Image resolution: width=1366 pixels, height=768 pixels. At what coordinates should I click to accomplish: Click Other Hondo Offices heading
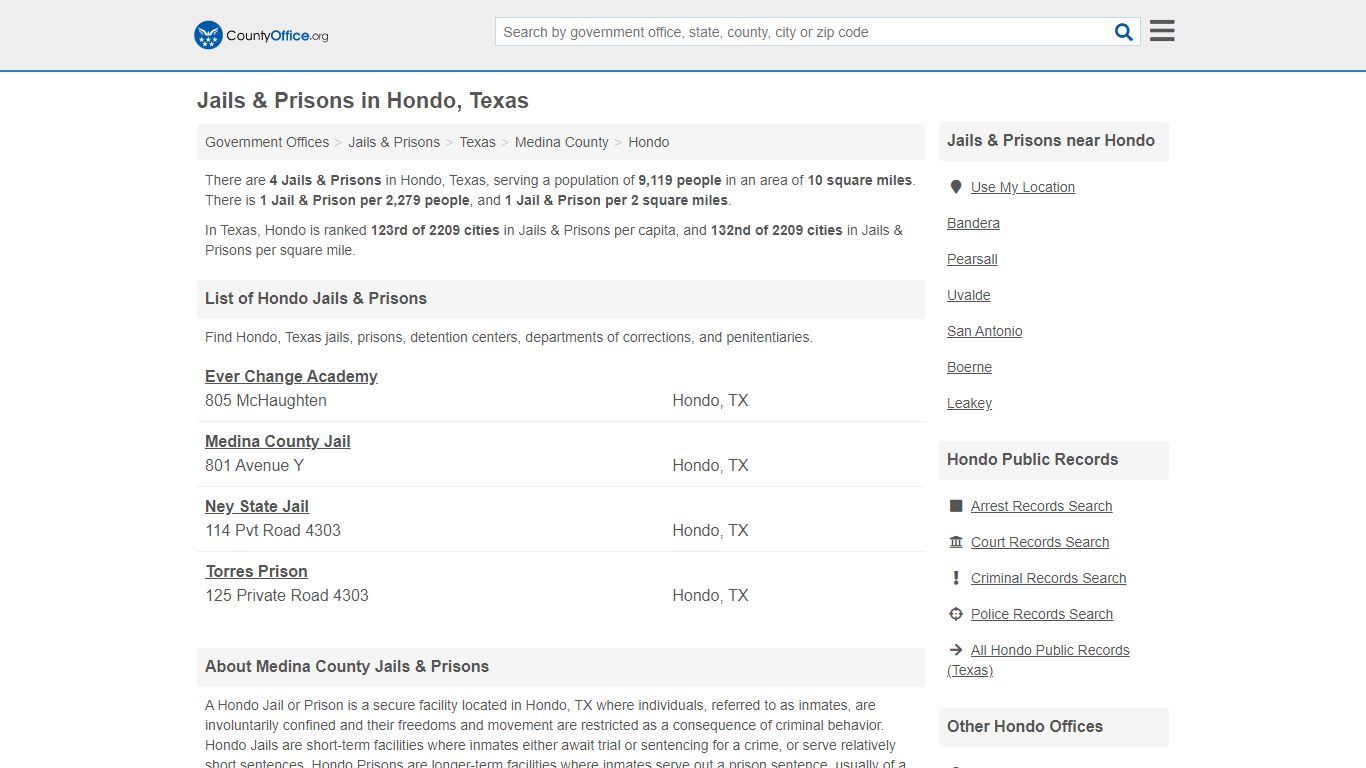[1025, 726]
